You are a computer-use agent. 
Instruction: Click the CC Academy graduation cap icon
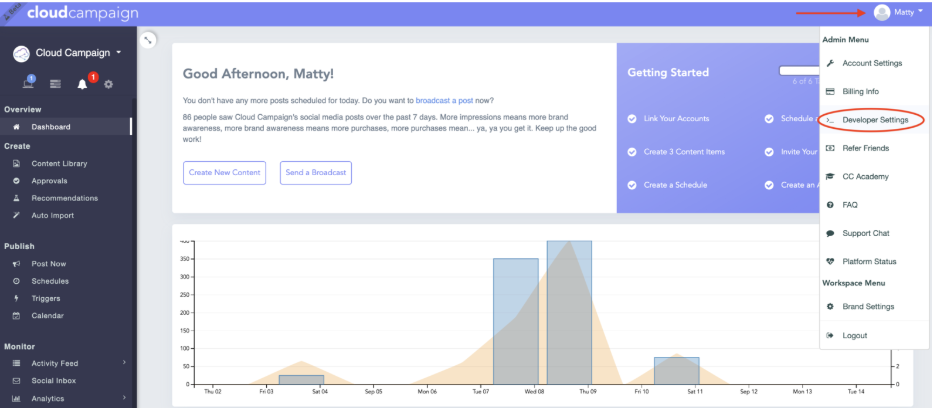point(830,177)
